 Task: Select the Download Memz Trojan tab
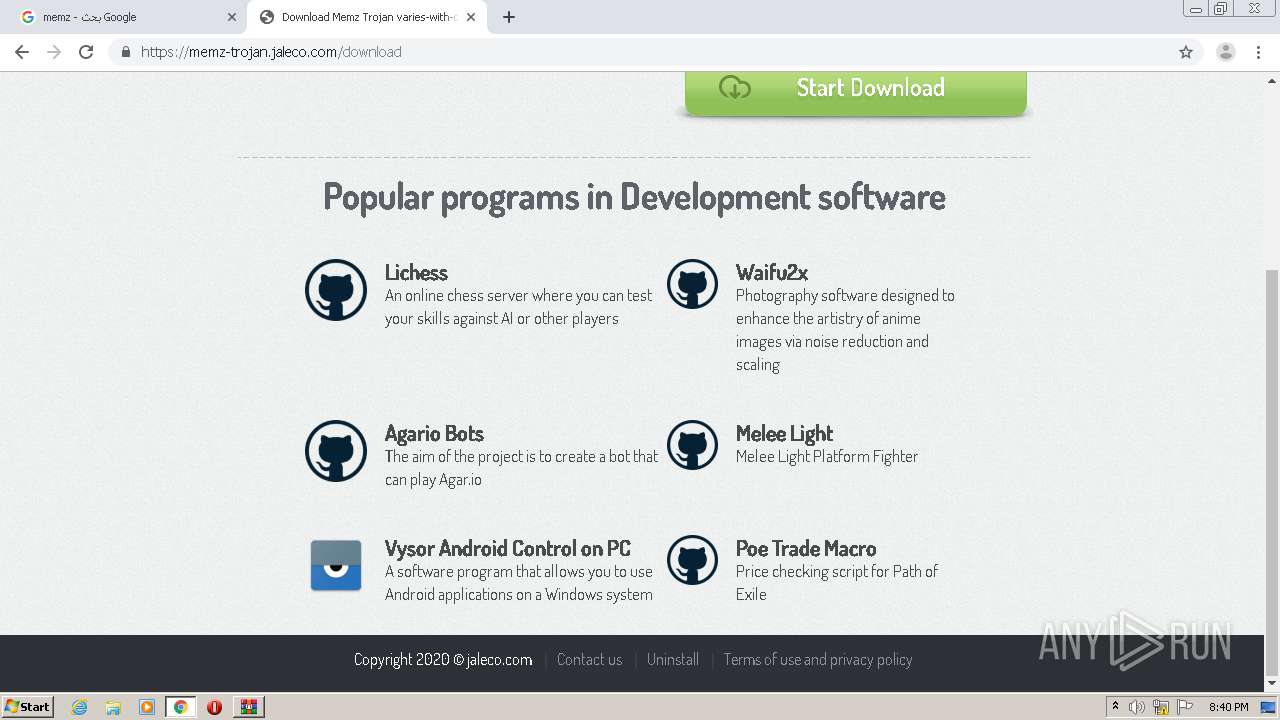click(366, 17)
